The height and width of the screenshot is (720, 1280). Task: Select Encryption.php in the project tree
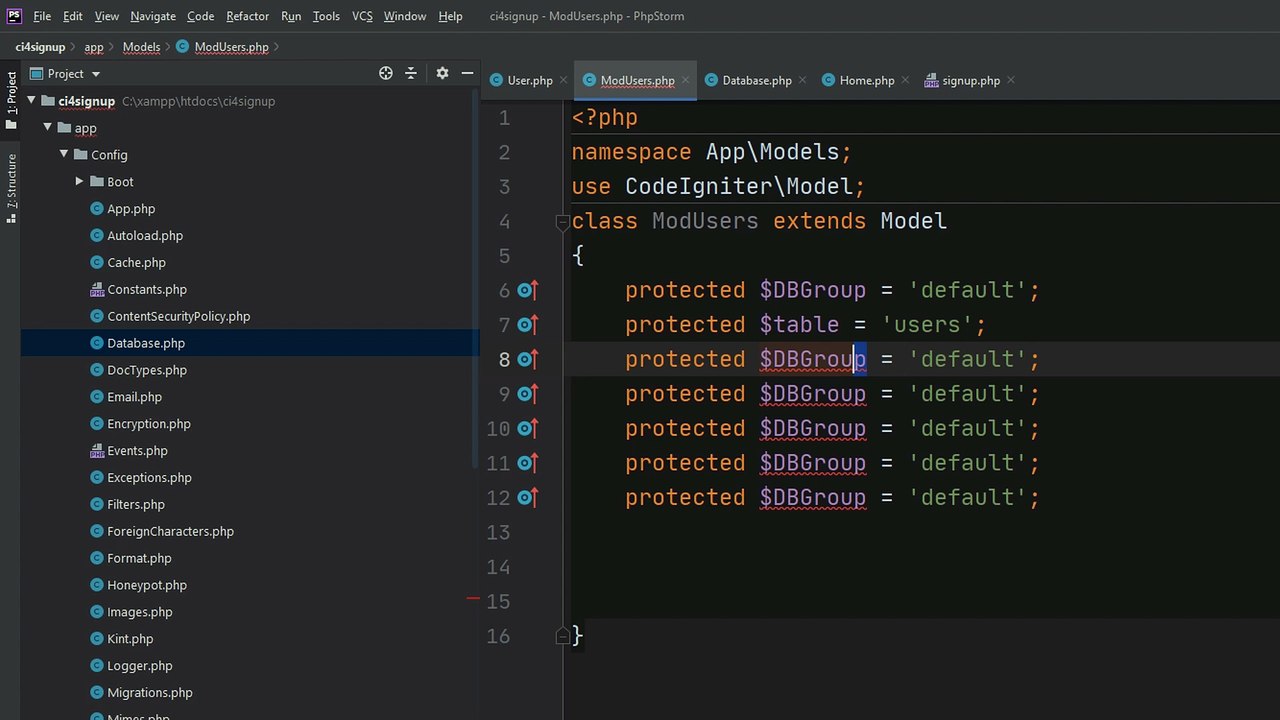click(x=148, y=424)
